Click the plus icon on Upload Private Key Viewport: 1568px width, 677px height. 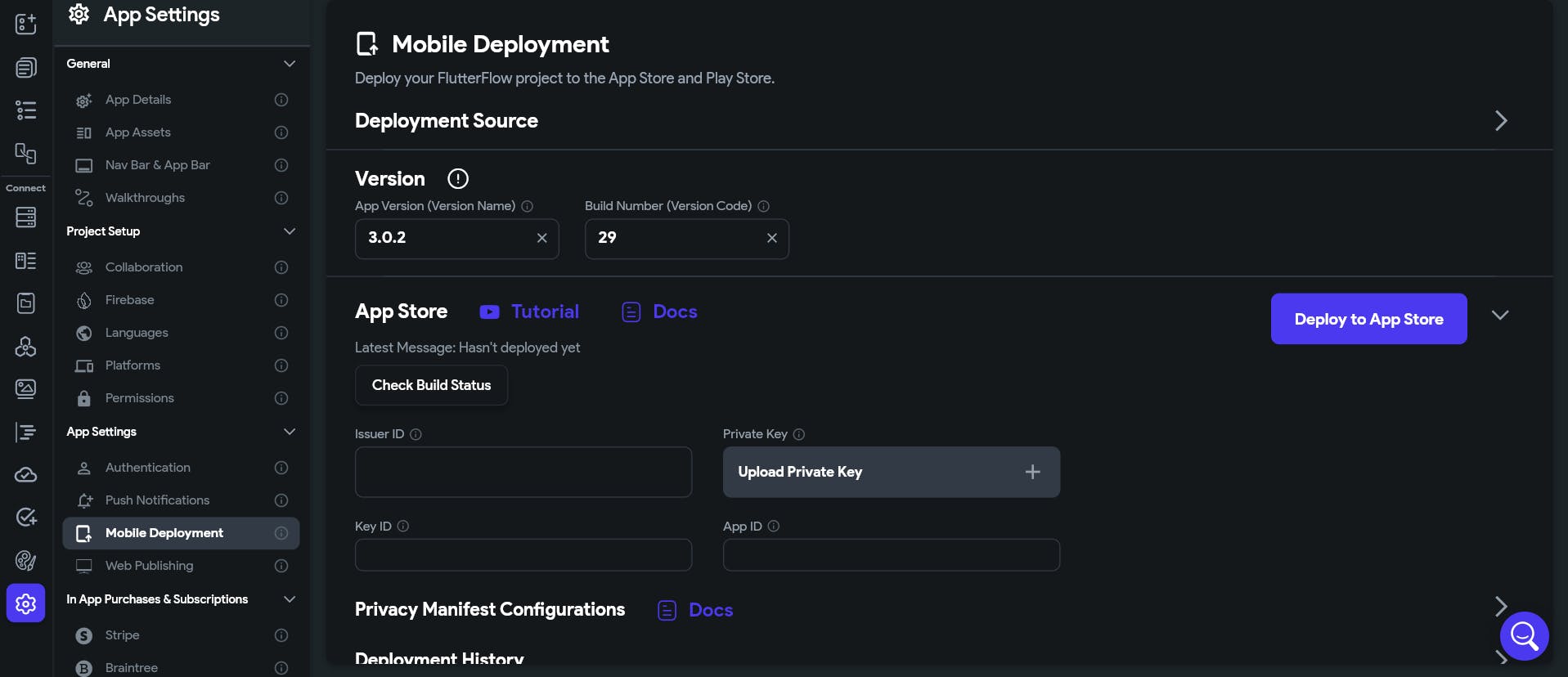coord(1032,472)
